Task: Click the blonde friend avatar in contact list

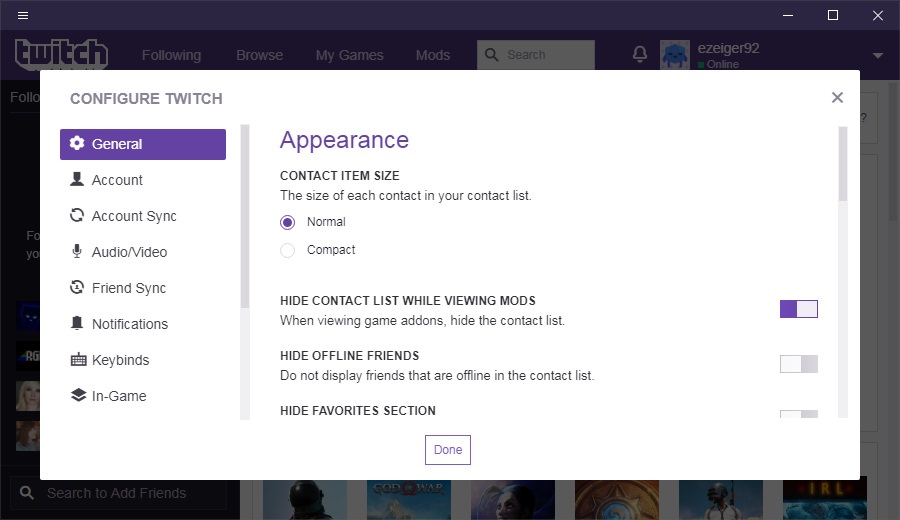Action: [x=28, y=396]
